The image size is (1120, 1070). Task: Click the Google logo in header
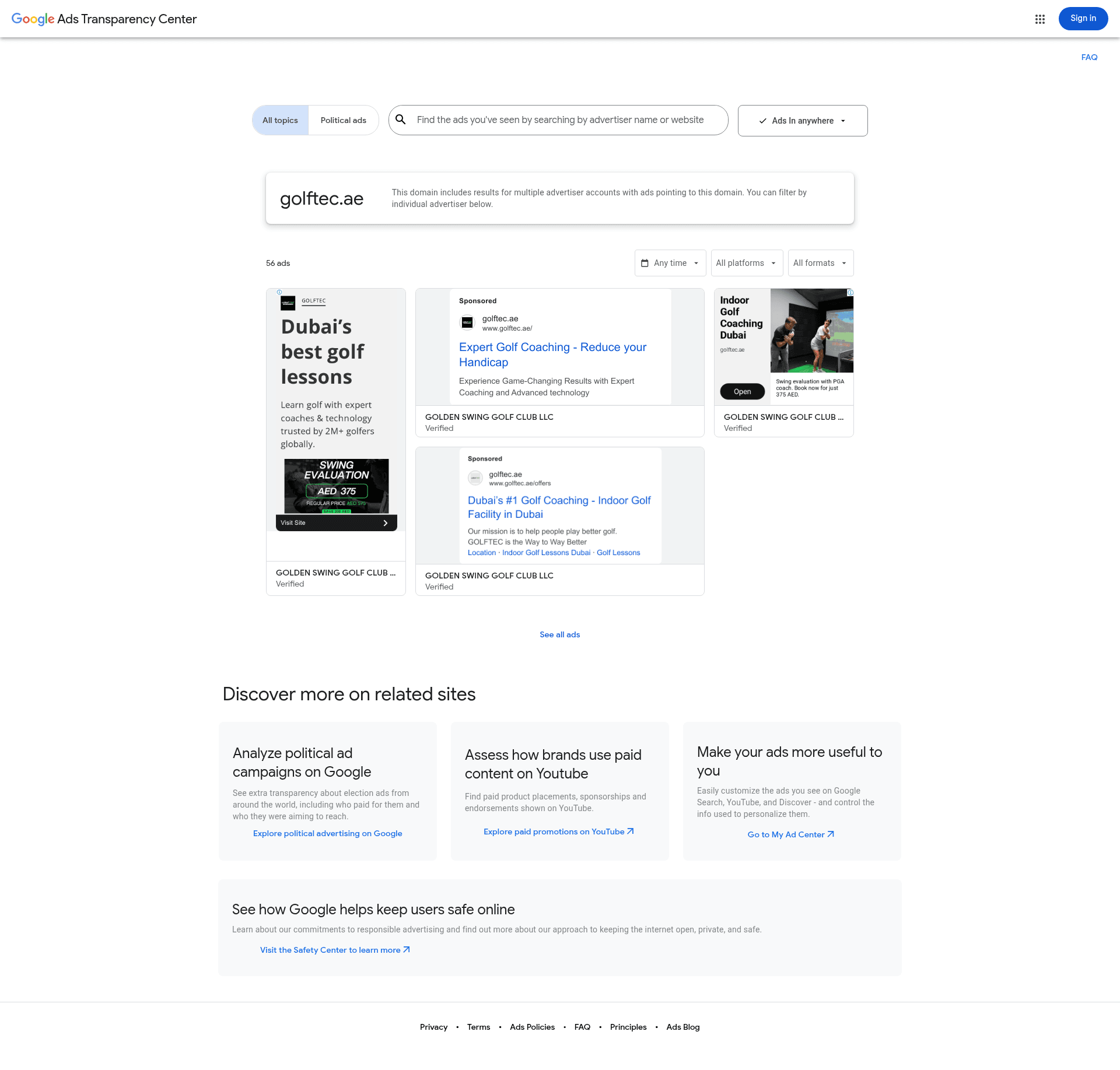(x=33, y=19)
